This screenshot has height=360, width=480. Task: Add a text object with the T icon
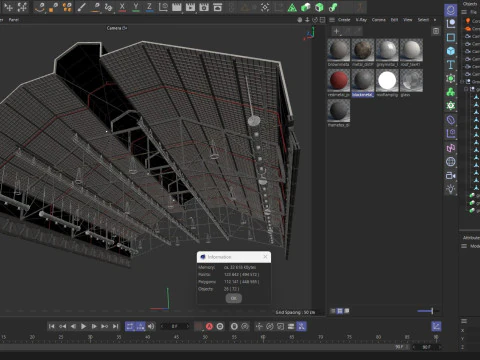point(451,65)
